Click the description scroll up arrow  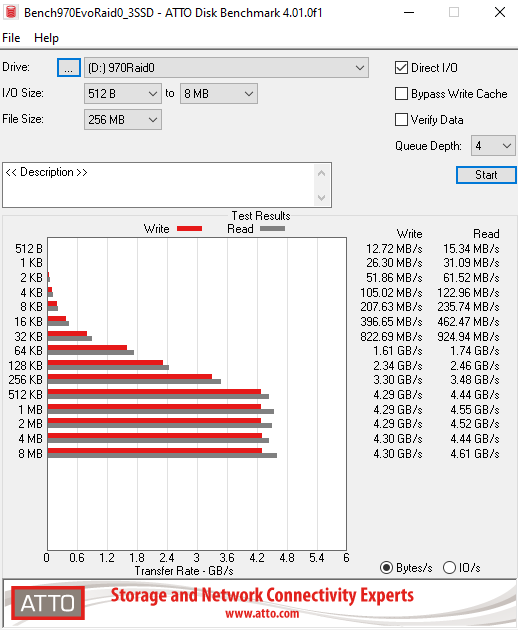click(x=321, y=173)
